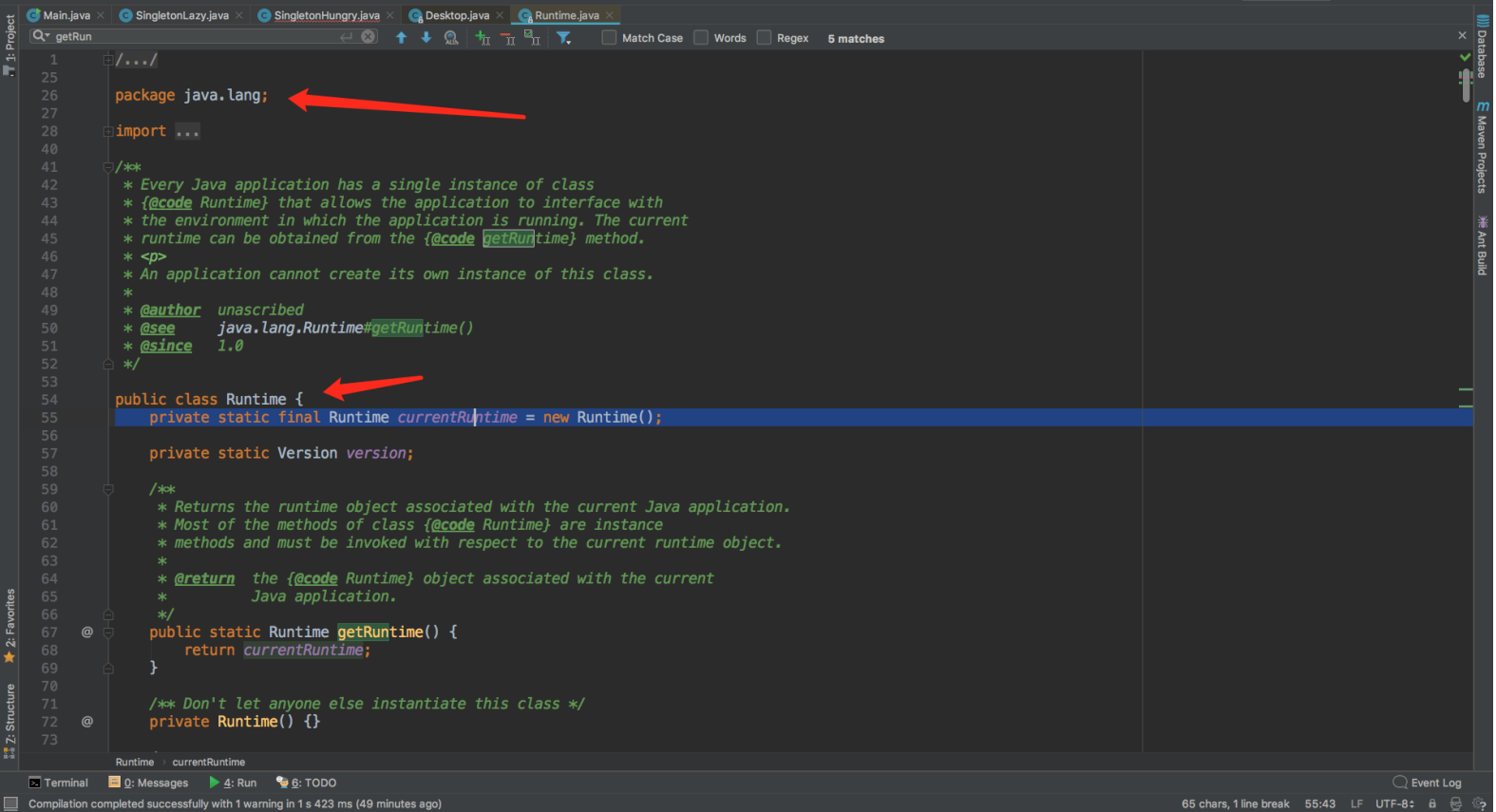Open the Terminal tool window
This screenshot has height=812, width=1496.
[x=58, y=783]
